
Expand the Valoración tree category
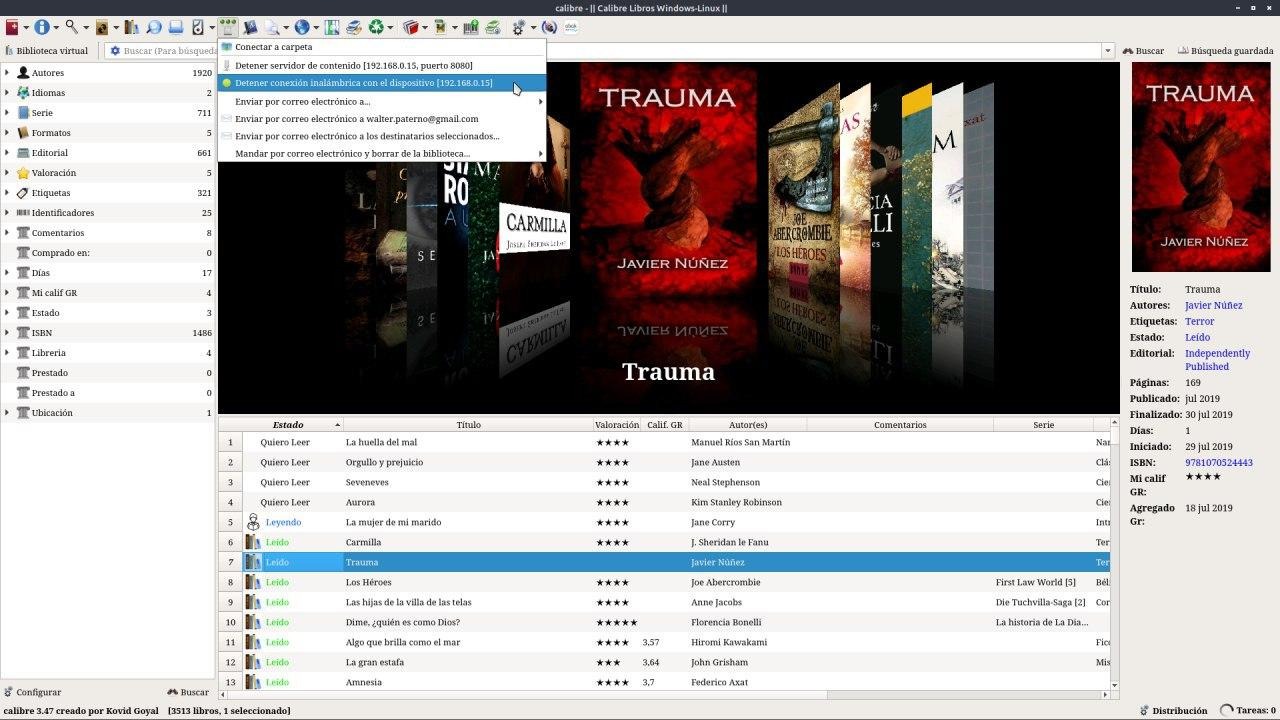(7, 173)
